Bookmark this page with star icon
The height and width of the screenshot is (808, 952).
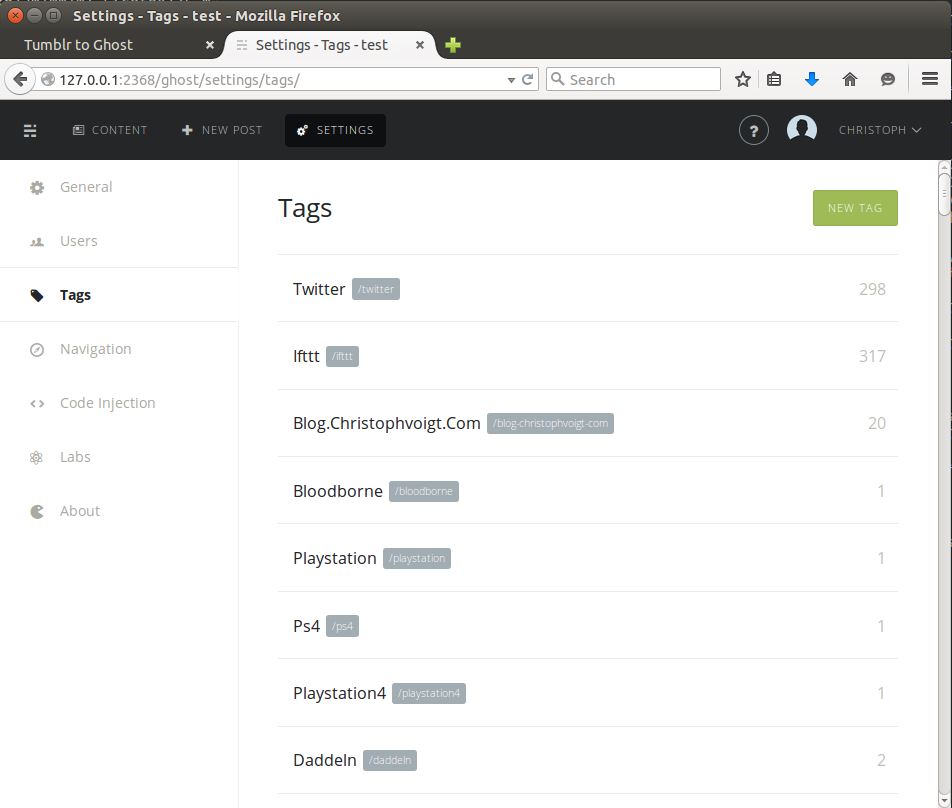tap(743, 80)
